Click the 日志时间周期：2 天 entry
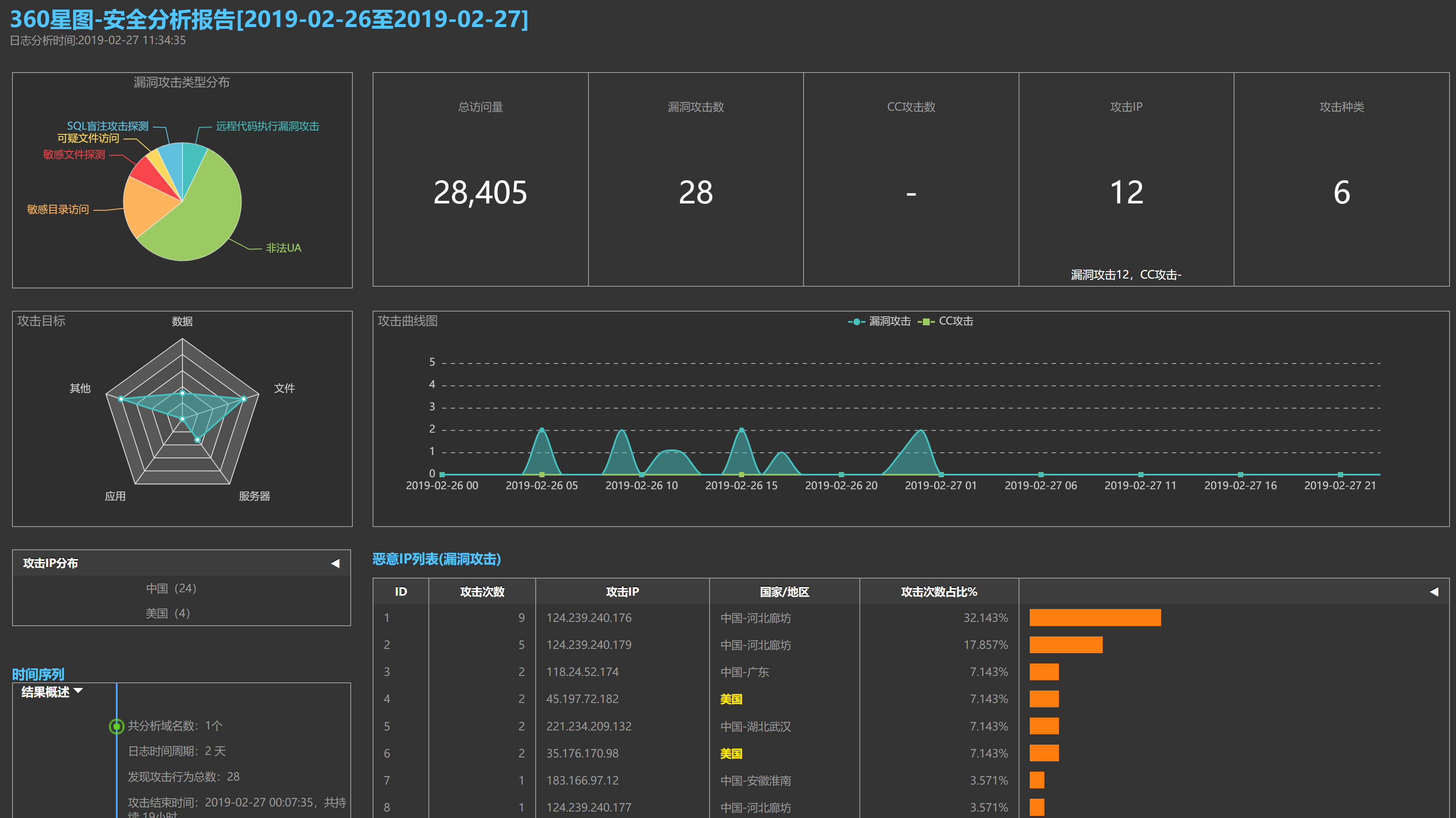The width and height of the screenshot is (1456, 818). click(x=176, y=751)
